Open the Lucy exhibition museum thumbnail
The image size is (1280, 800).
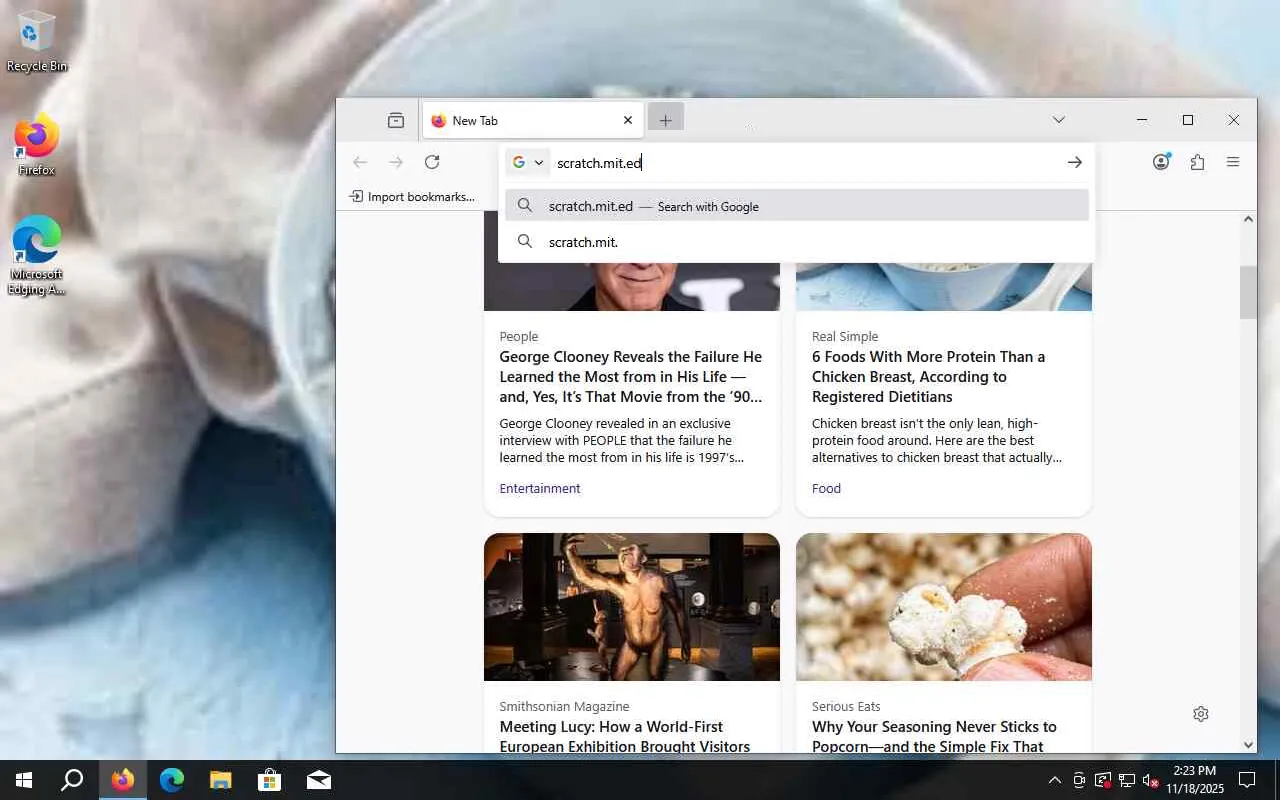(632, 607)
